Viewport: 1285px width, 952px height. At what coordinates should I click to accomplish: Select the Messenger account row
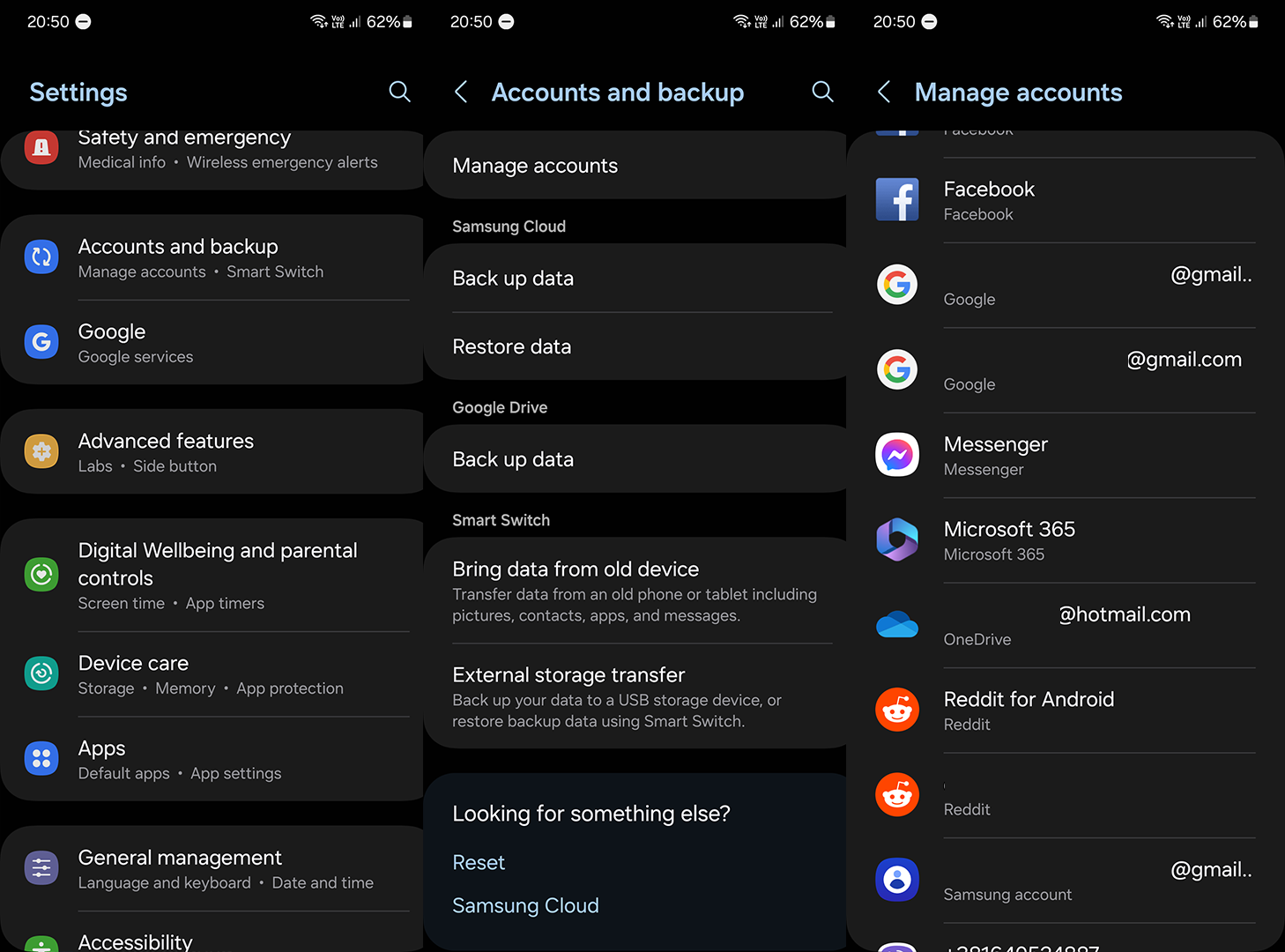(x=1065, y=455)
